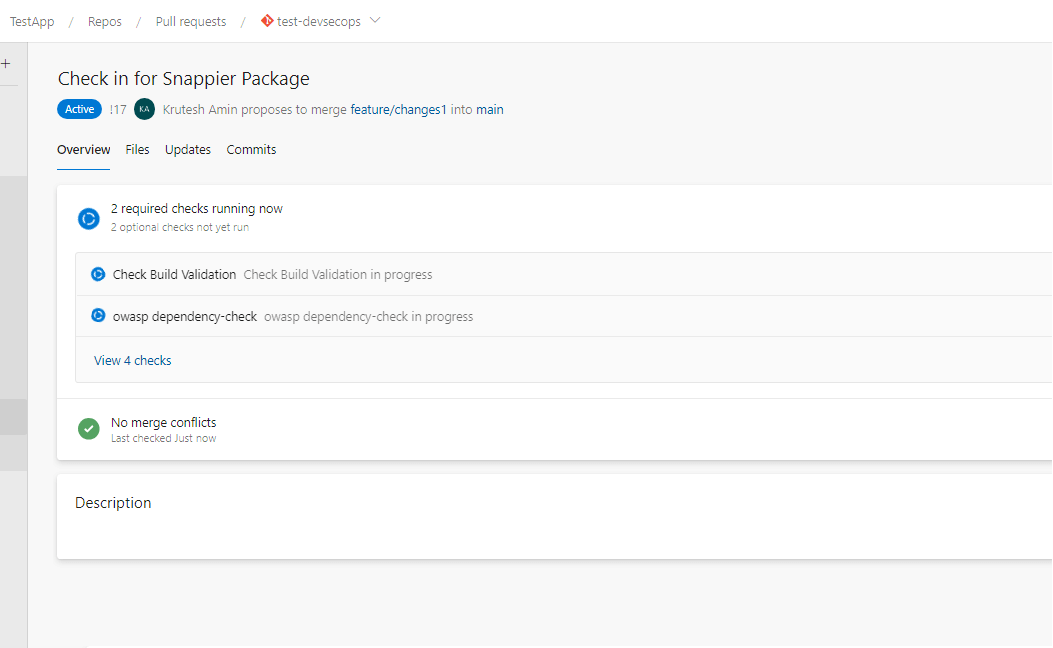Click the large required checks running icon
Viewport: 1053px width, 648px height.
[x=89, y=218]
